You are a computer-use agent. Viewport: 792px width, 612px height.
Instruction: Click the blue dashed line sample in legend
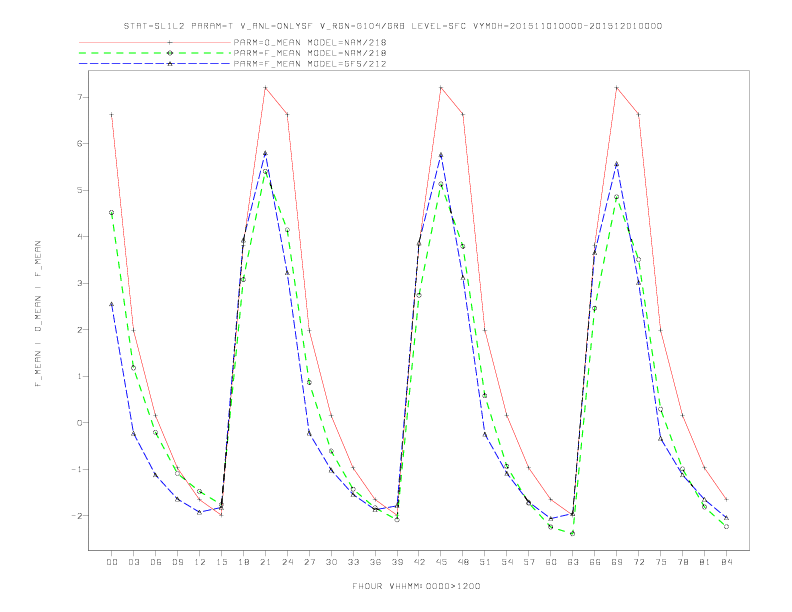[155, 64]
